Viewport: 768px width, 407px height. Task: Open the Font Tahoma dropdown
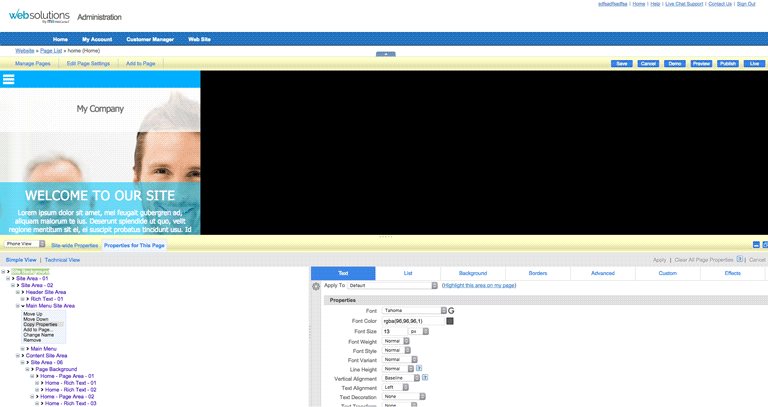(414, 311)
